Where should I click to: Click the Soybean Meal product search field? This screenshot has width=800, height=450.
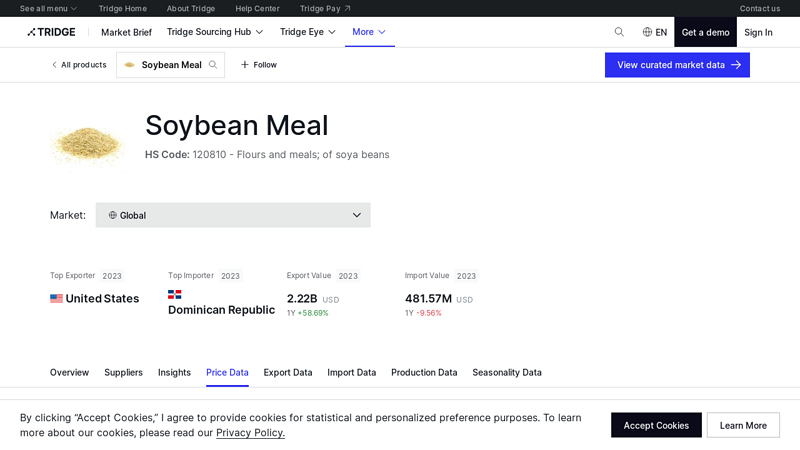(170, 65)
